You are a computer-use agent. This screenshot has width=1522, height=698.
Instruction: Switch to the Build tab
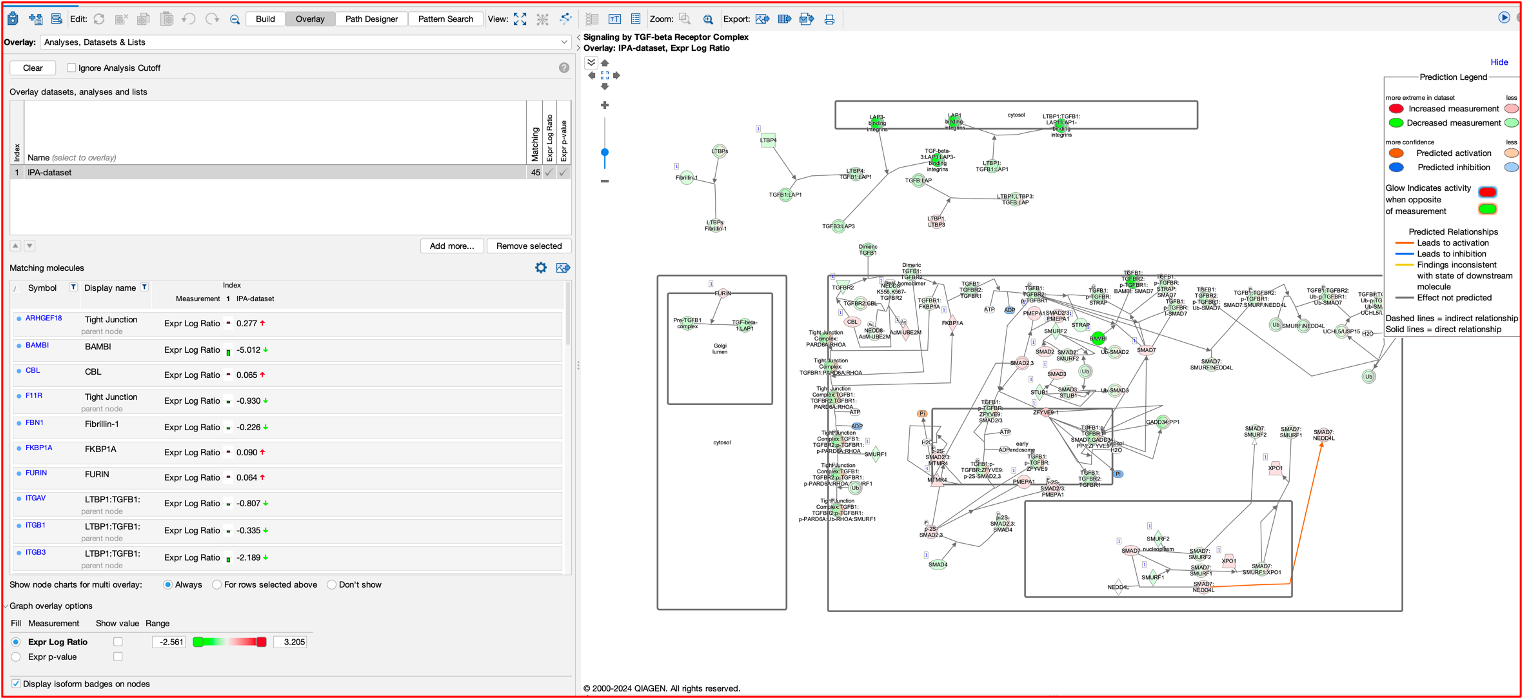pyautogui.click(x=265, y=19)
